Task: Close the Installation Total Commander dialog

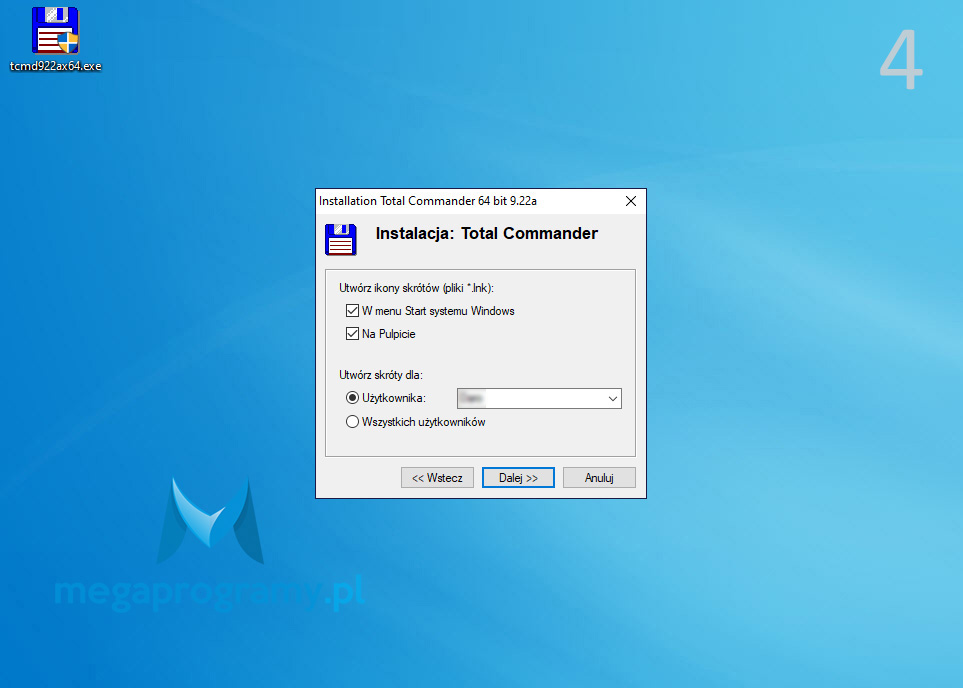Action: coord(631,201)
